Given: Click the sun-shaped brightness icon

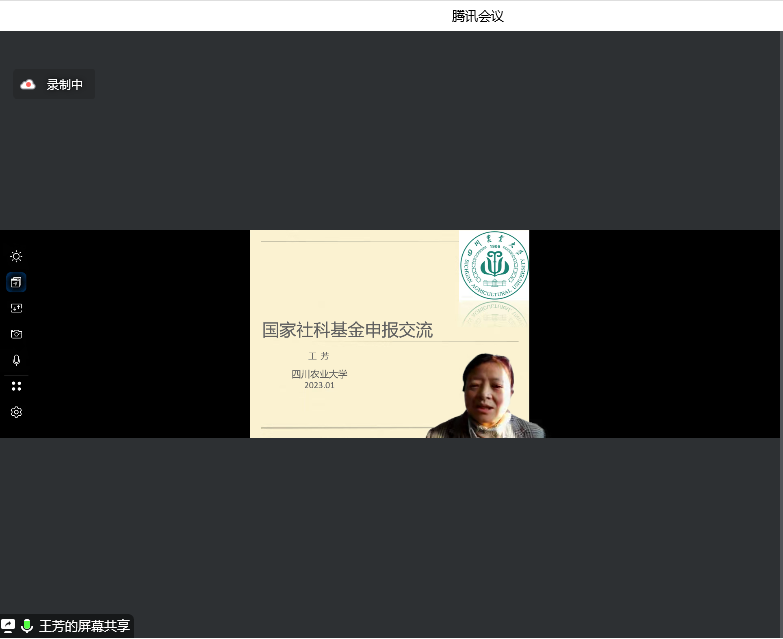Looking at the screenshot, I should pos(16,256).
